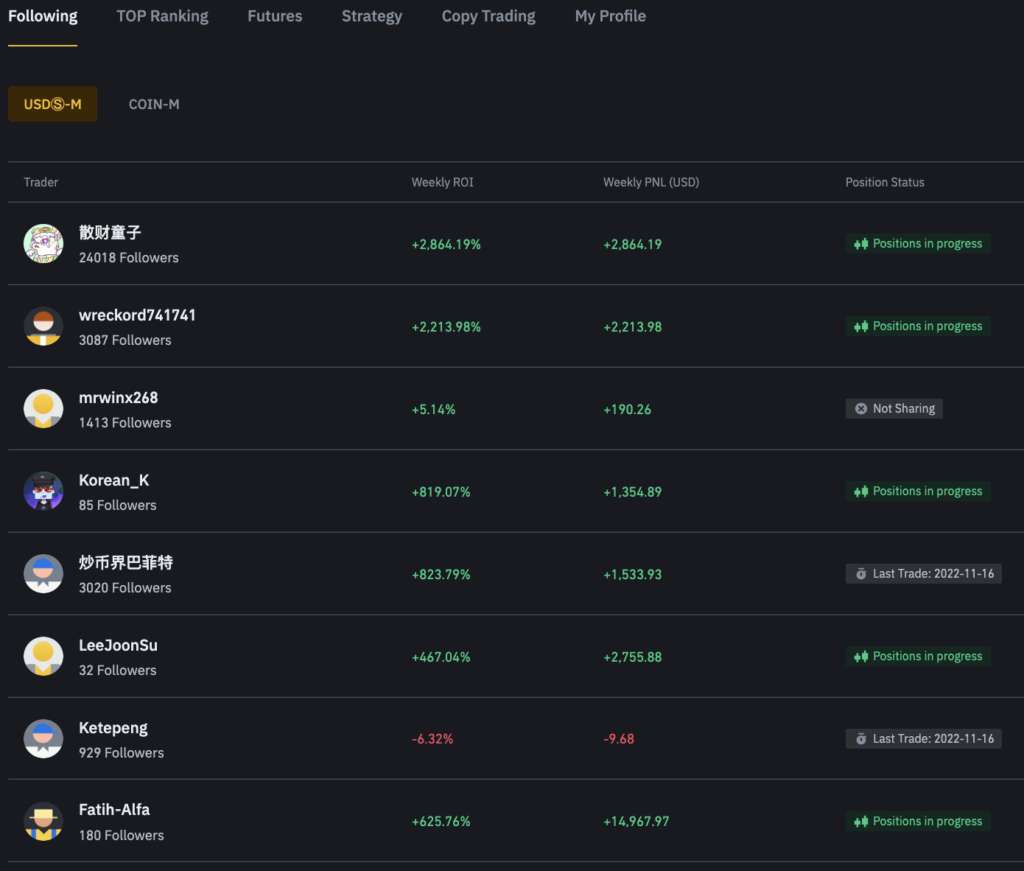Click the Fatih-Alfa avatar icon
Viewport: 1024px width, 871px height.
coord(43,822)
